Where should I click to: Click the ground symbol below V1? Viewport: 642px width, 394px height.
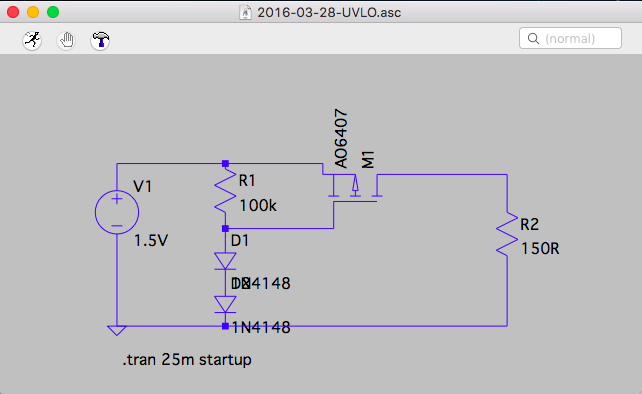[117, 331]
